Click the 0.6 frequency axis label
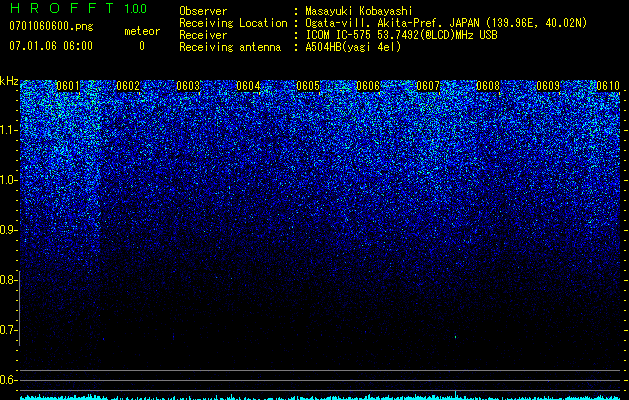629x400 pixels. click(7, 380)
